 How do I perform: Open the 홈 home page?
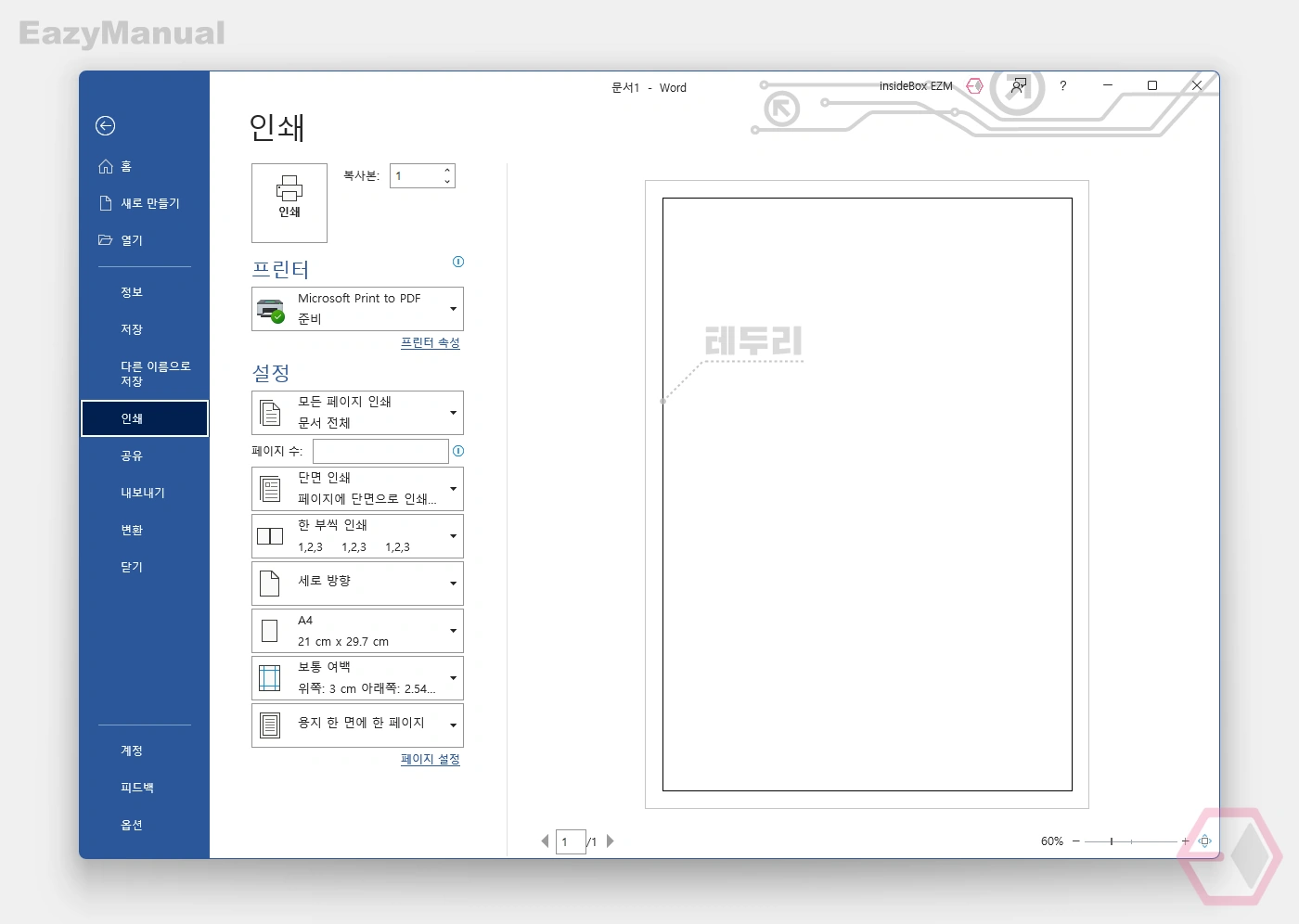pyautogui.click(x=144, y=166)
